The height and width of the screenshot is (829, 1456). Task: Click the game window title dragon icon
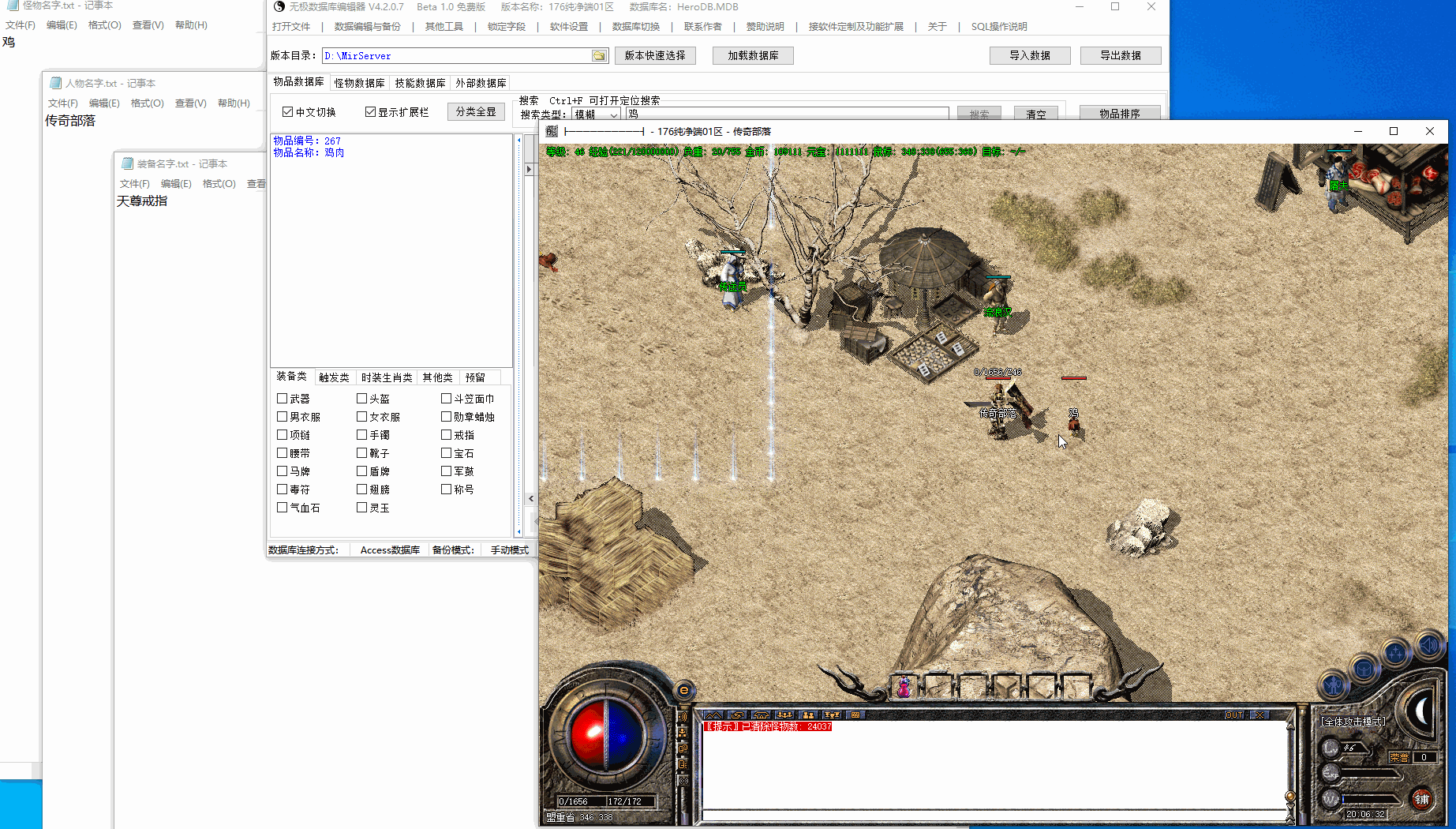(552, 131)
